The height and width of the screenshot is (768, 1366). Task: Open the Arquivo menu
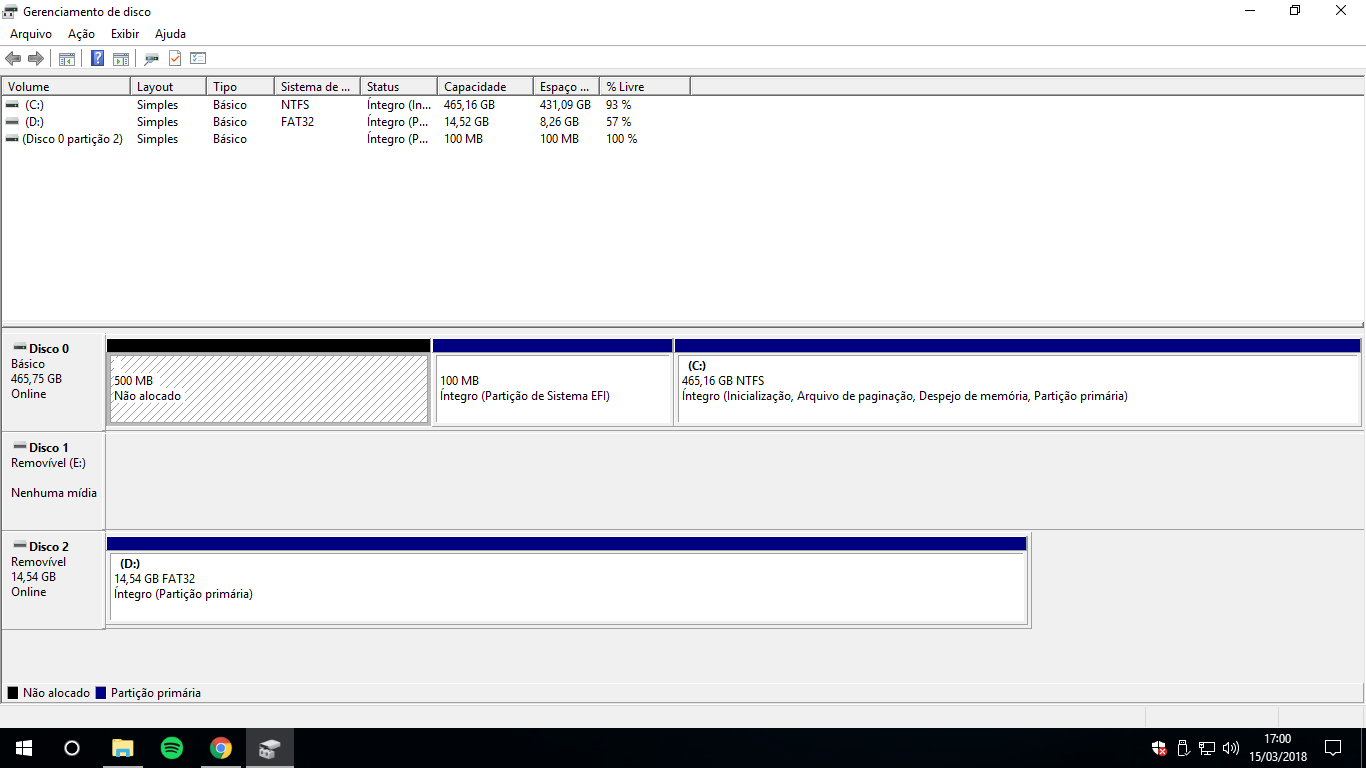[31, 34]
